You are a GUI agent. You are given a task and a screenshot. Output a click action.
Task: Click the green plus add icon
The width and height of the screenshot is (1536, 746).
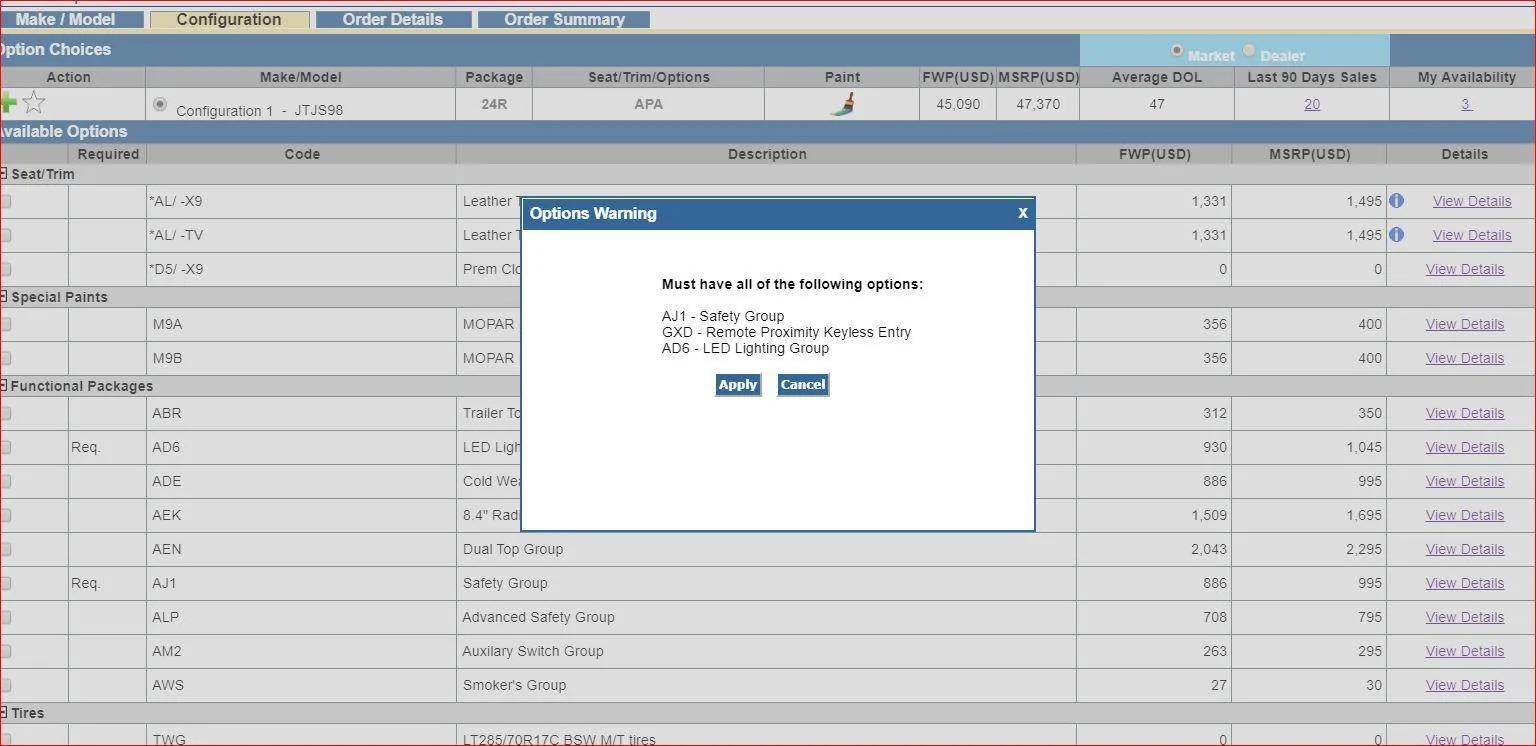(x=8, y=102)
